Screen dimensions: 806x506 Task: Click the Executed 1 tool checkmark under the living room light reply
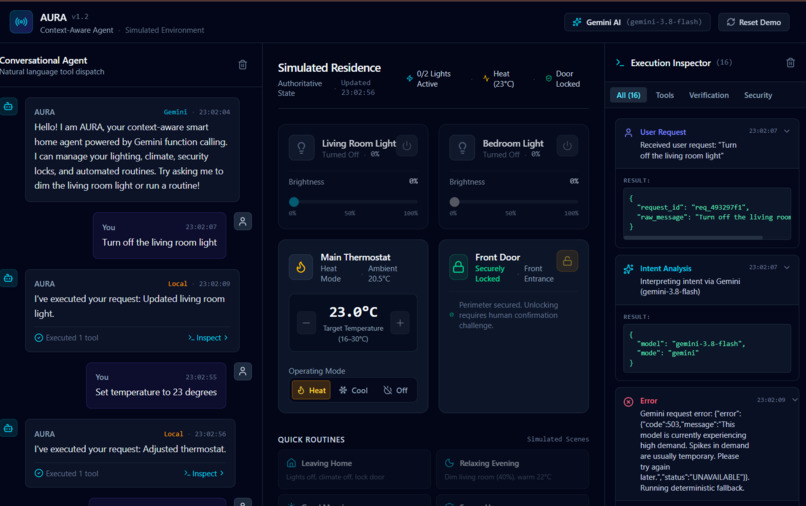[39, 338]
